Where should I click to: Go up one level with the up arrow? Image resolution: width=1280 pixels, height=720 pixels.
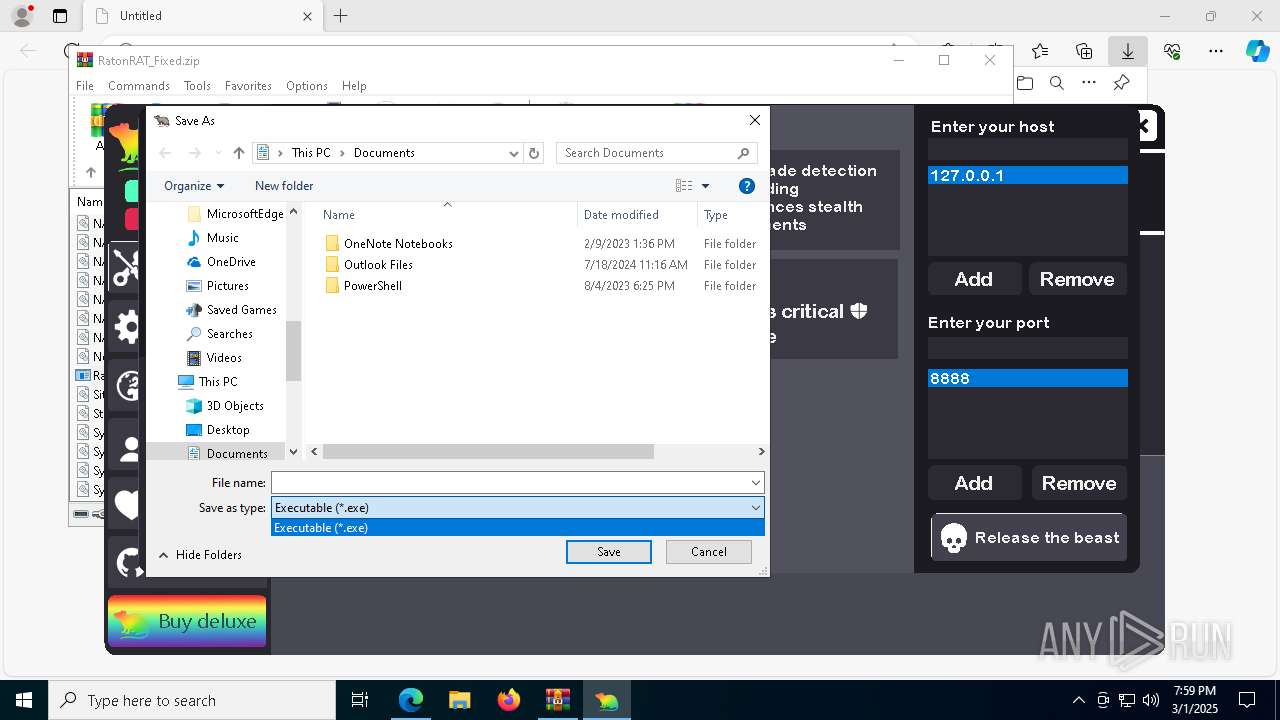click(x=238, y=153)
